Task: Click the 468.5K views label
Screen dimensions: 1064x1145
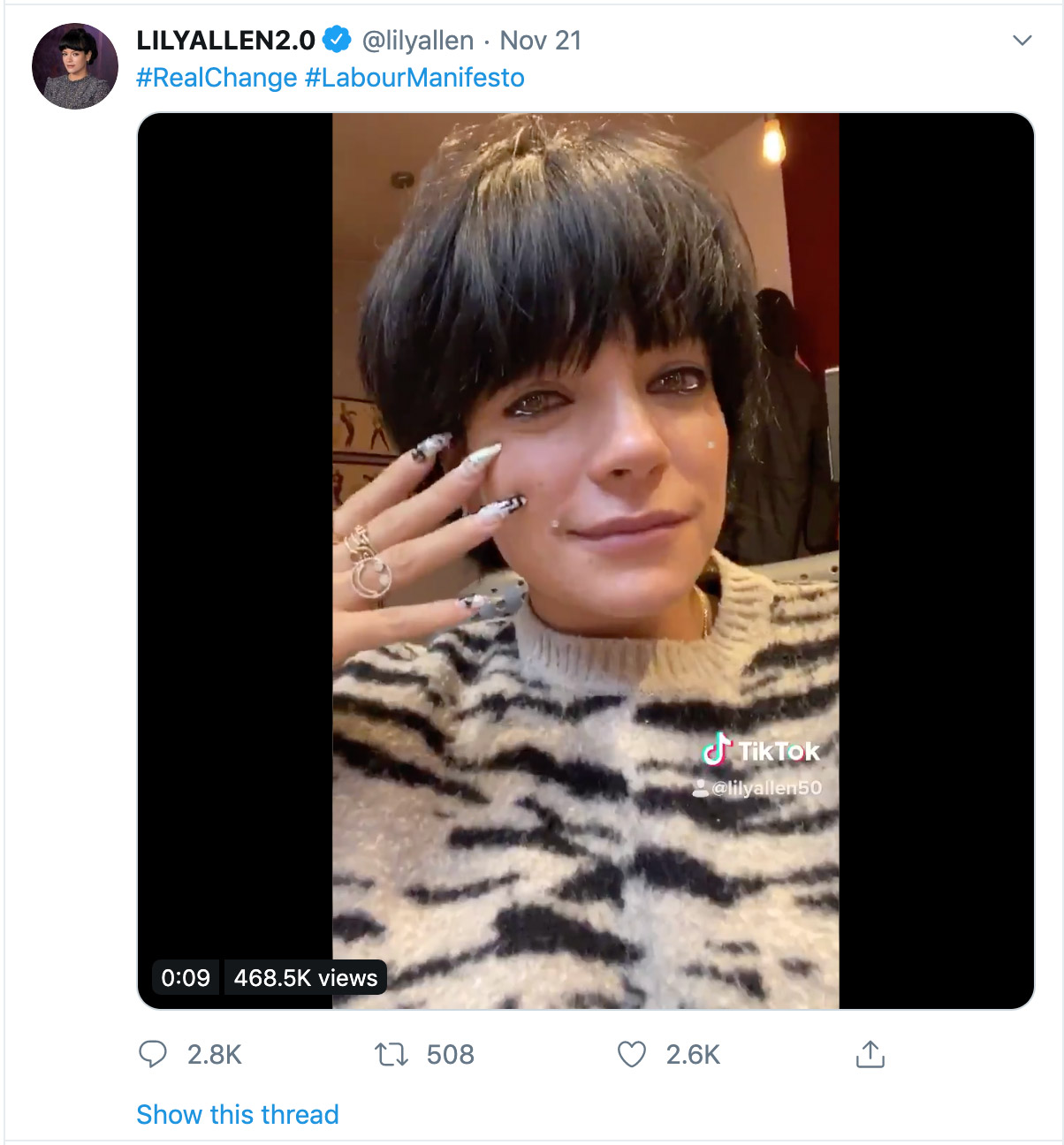Action: tap(306, 977)
